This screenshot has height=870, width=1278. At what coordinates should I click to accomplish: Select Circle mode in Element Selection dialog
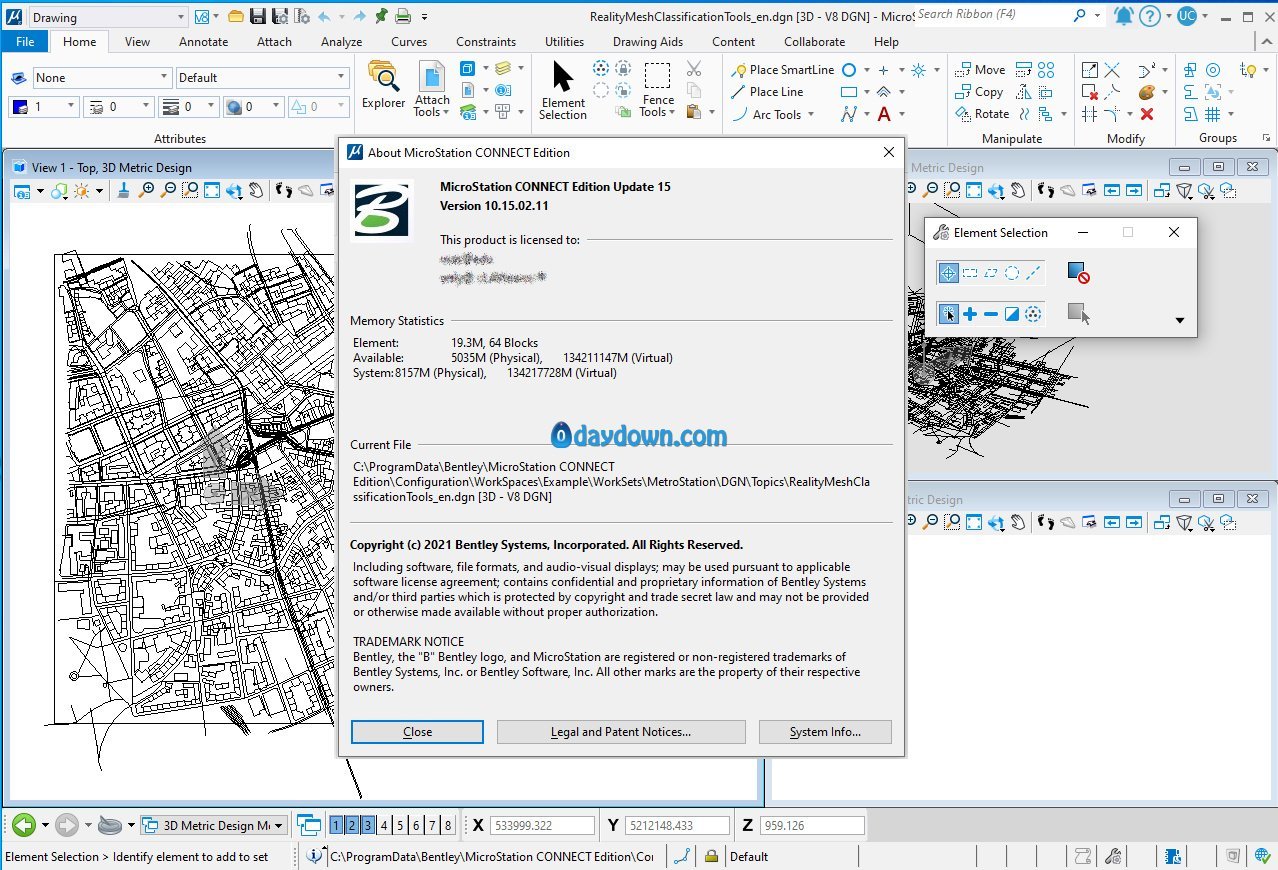[1012, 272]
